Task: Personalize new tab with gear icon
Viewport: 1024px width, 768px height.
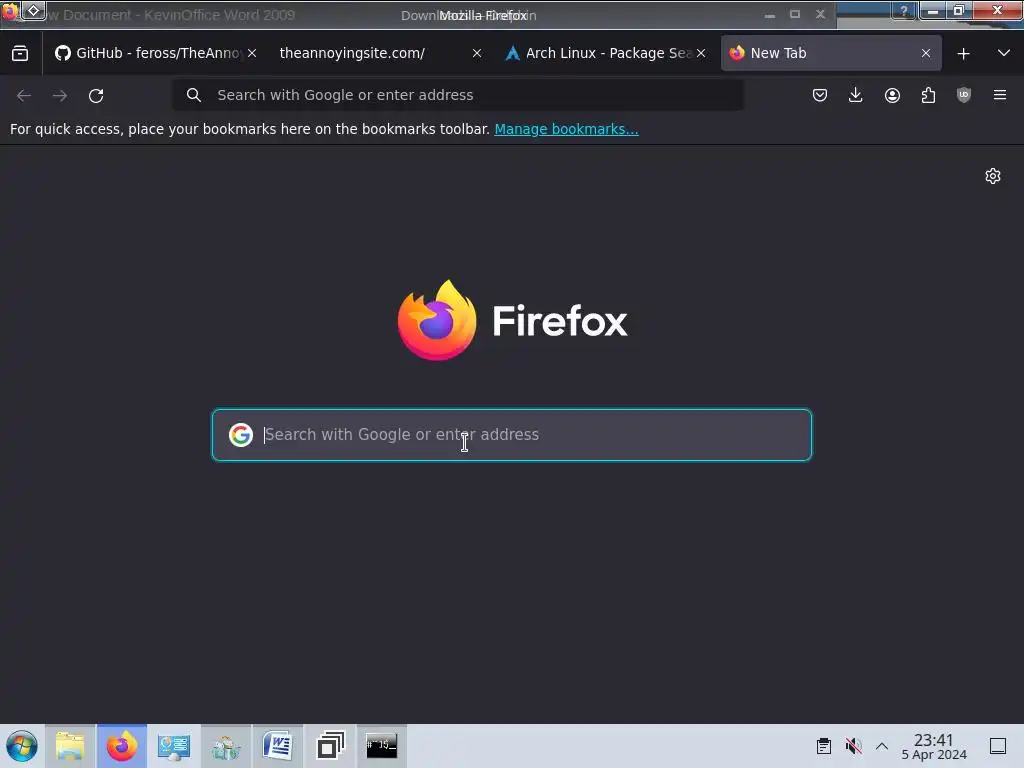Action: pyautogui.click(x=993, y=176)
